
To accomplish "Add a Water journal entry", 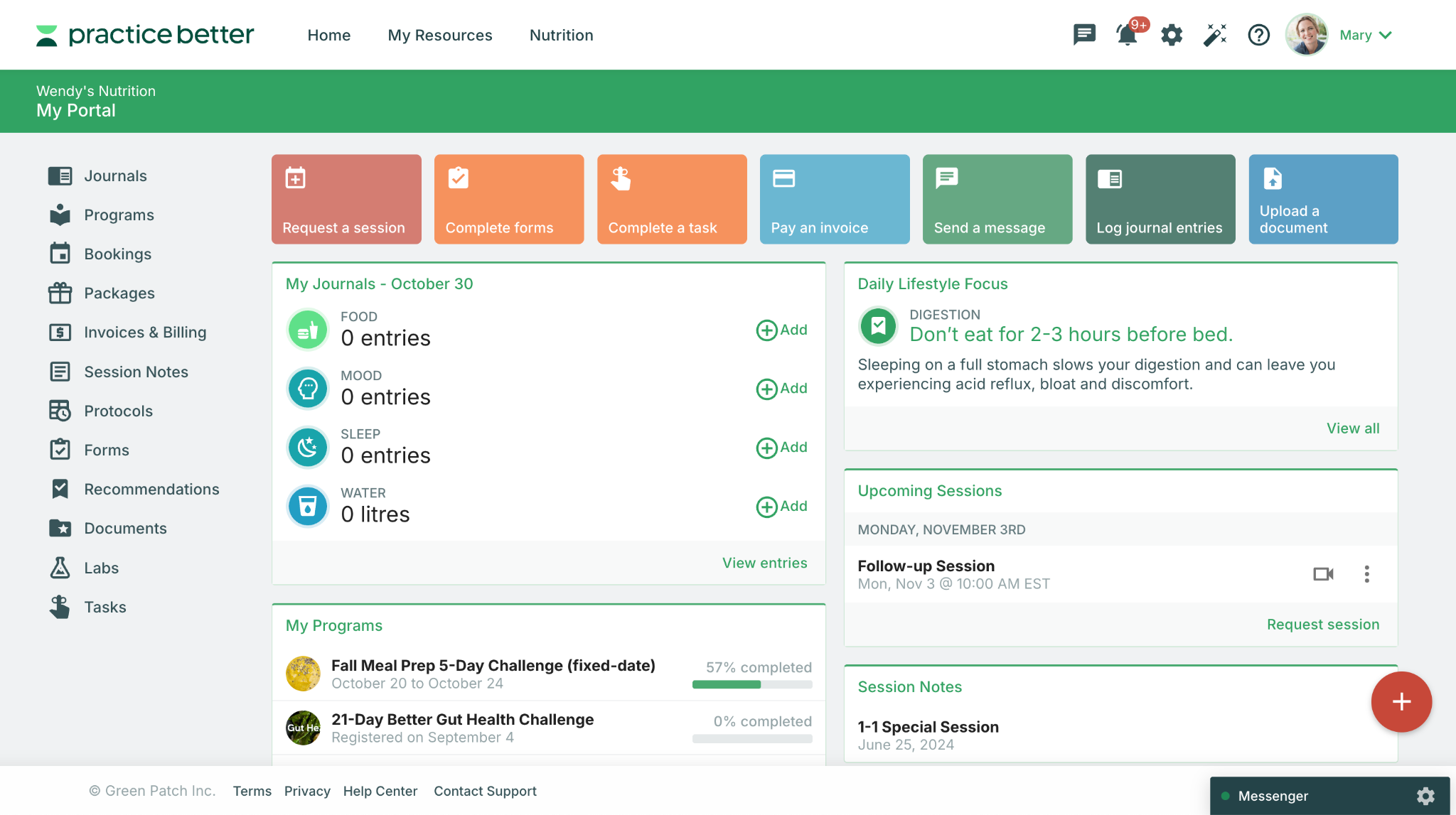I will pos(781,506).
